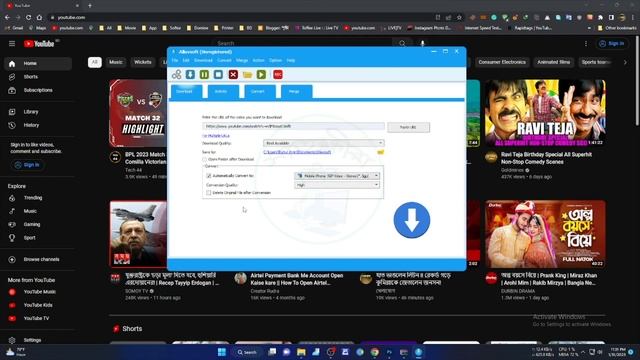Image resolution: width=640 pixels, height=360 pixels.
Task: Switch to Convert tab in Allavsoft
Action: 260,91
